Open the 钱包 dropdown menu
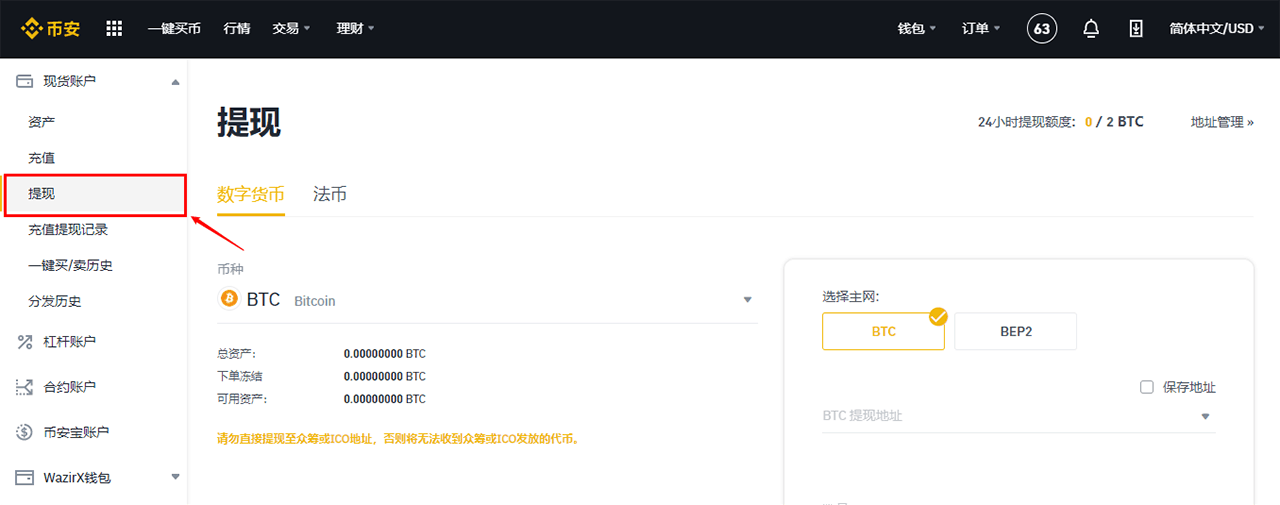Screen dimensions: 1280x505 (x=917, y=28)
